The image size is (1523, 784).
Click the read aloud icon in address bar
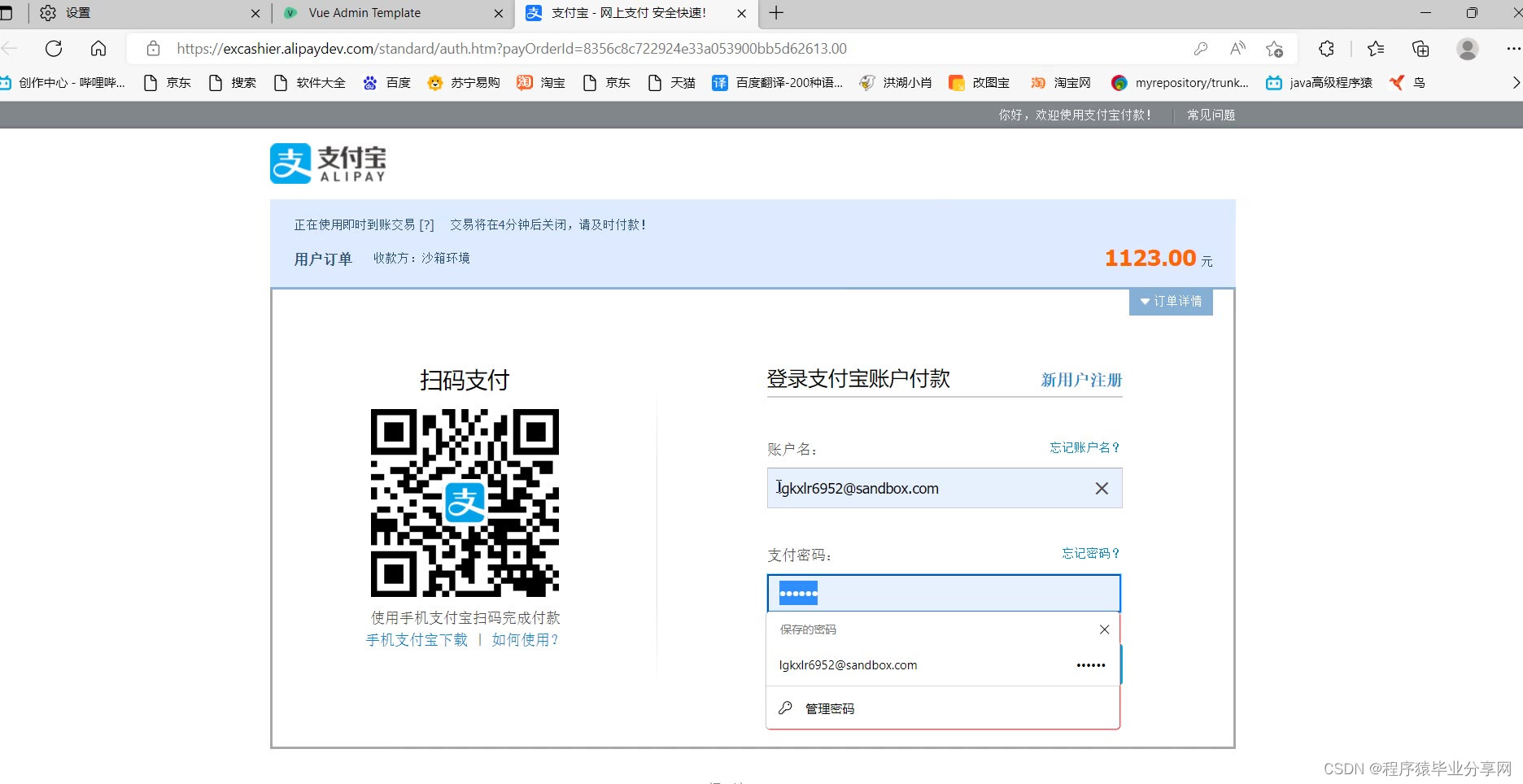(x=1237, y=49)
